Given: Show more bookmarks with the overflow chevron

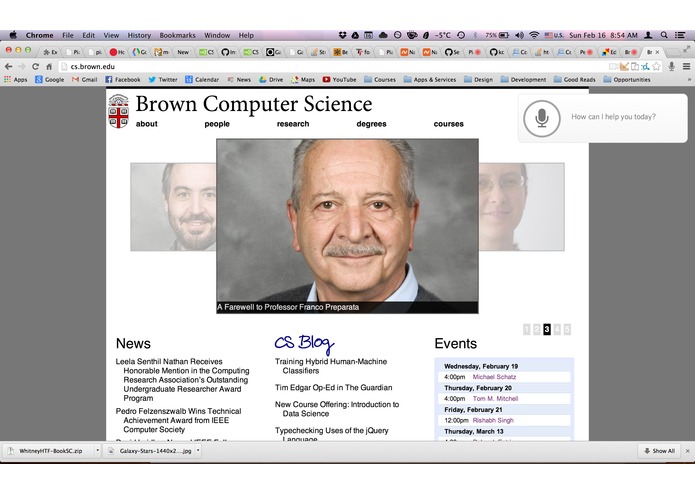Looking at the screenshot, I should 689,80.
